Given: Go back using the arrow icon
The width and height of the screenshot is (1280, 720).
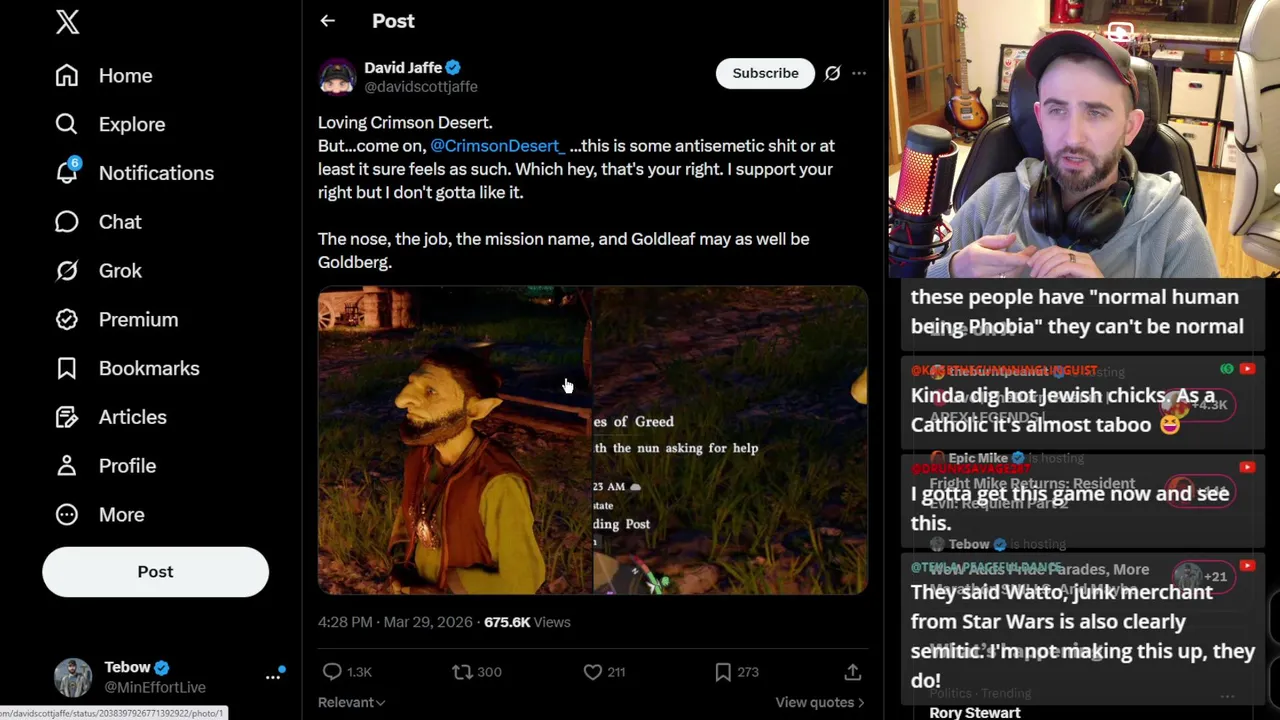Looking at the screenshot, I should tap(327, 21).
